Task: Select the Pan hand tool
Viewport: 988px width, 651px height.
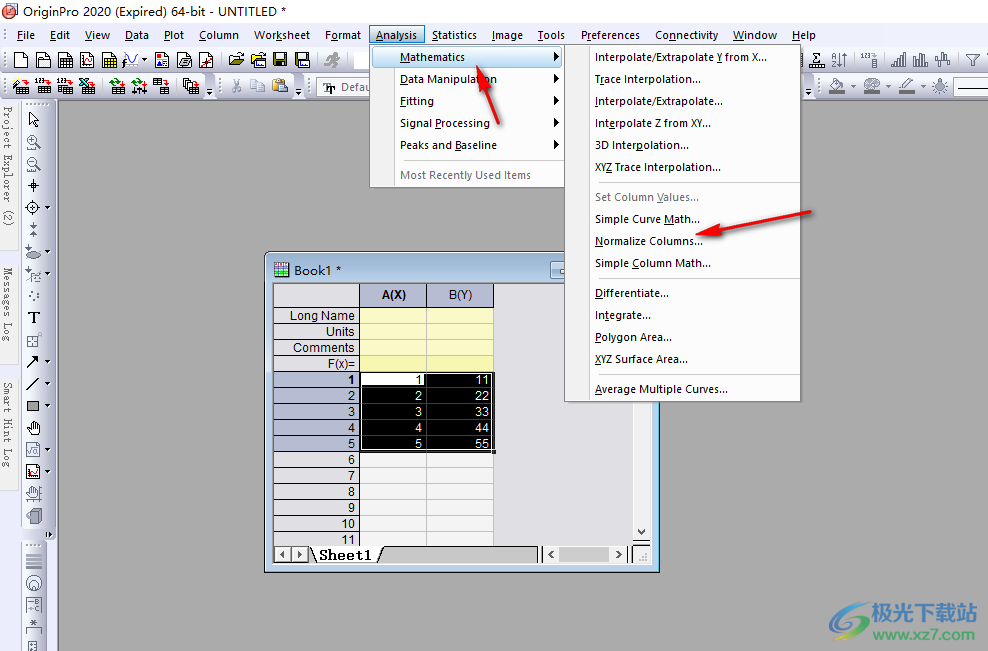Action: pyautogui.click(x=33, y=428)
